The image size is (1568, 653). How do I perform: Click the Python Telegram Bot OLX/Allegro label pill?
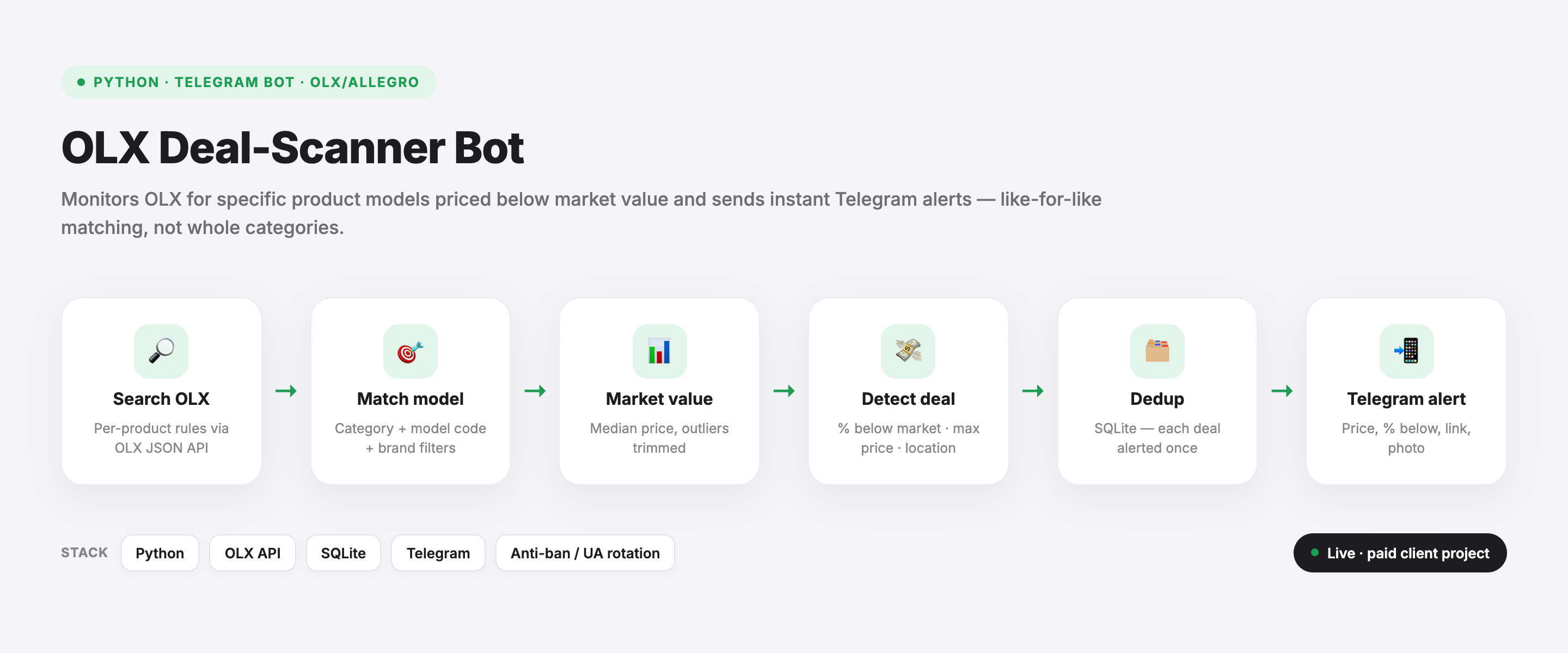(248, 82)
